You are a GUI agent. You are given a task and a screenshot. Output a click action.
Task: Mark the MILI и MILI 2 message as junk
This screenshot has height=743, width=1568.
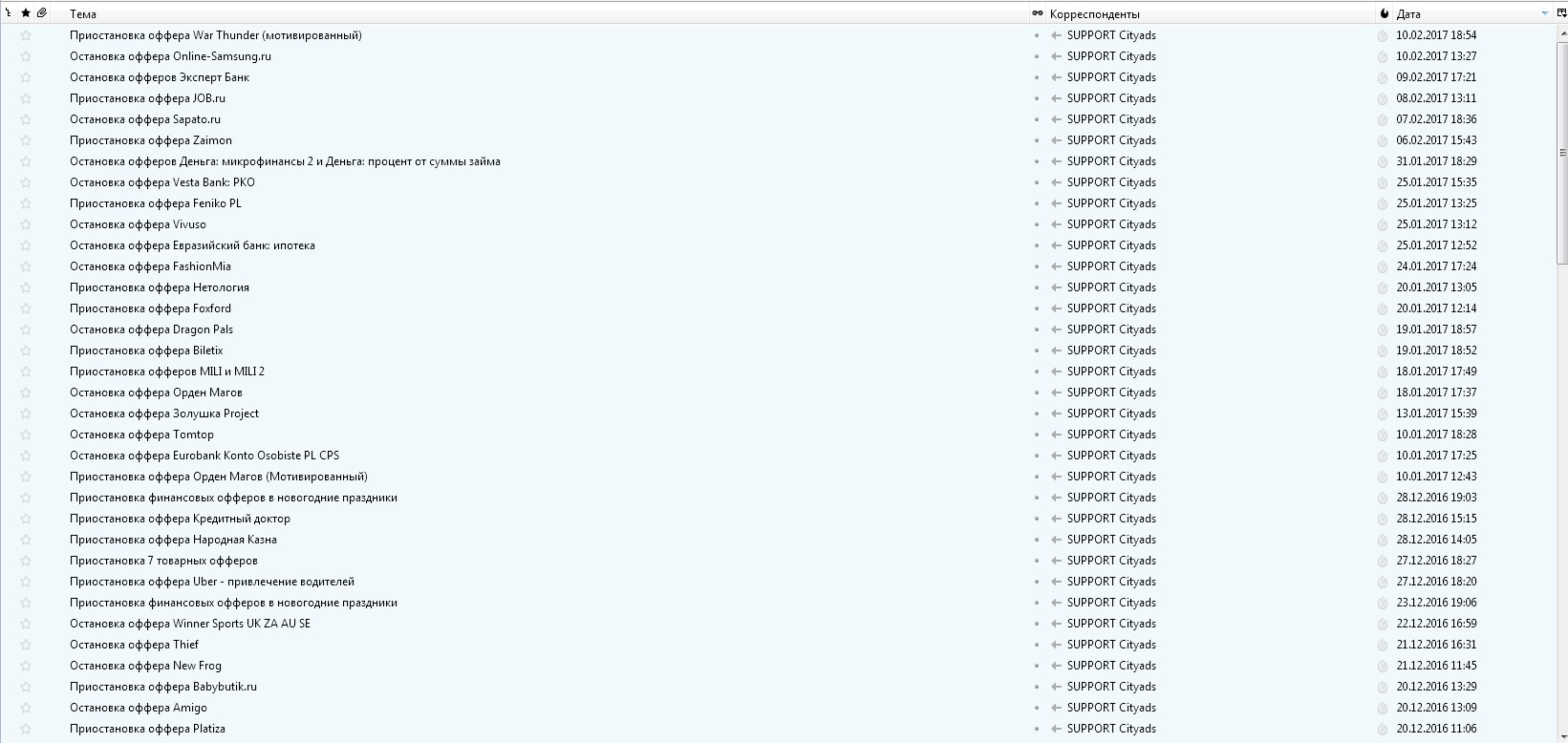click(x=1383, y=371)
